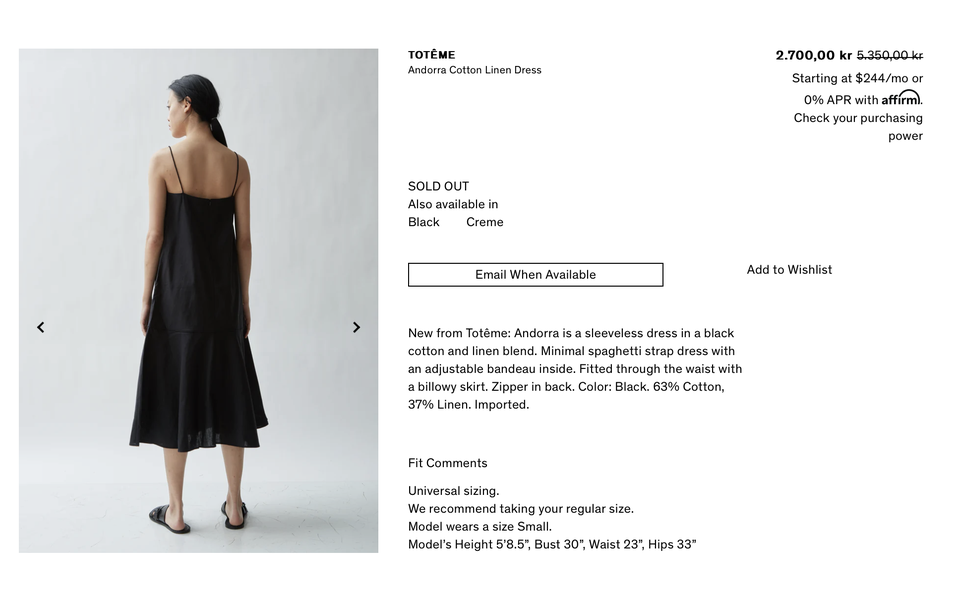The width and height of the screenshot is (960, 604).
Task: Click the Email When Available button
Action: [x=535, y=275]
